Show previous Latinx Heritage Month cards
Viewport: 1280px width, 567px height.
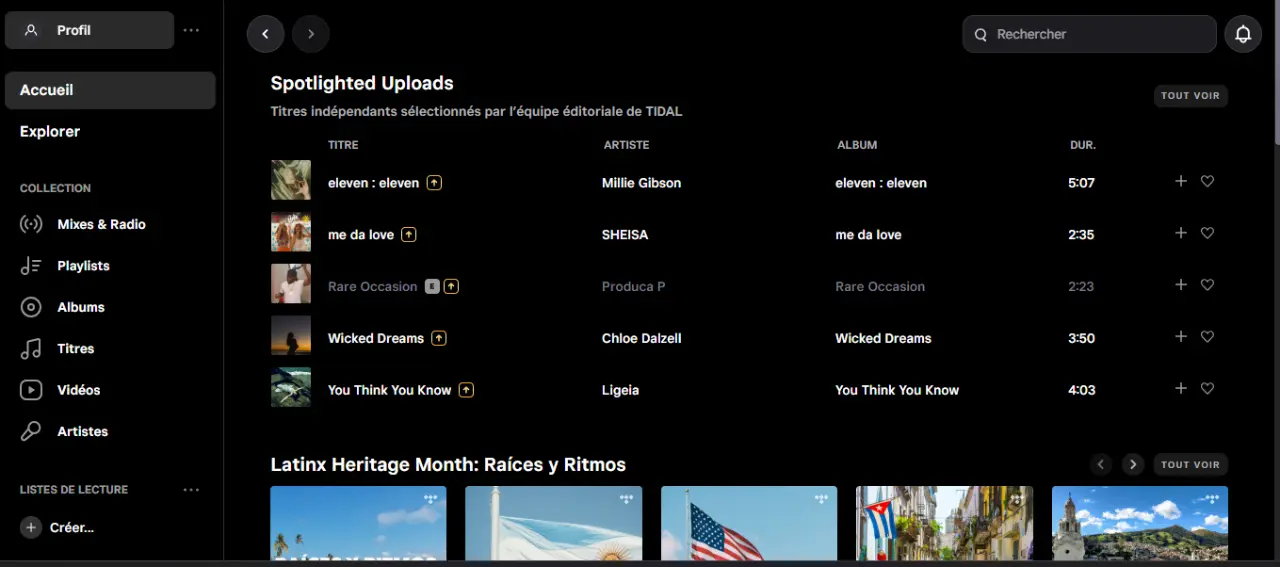pos(1101,465)
